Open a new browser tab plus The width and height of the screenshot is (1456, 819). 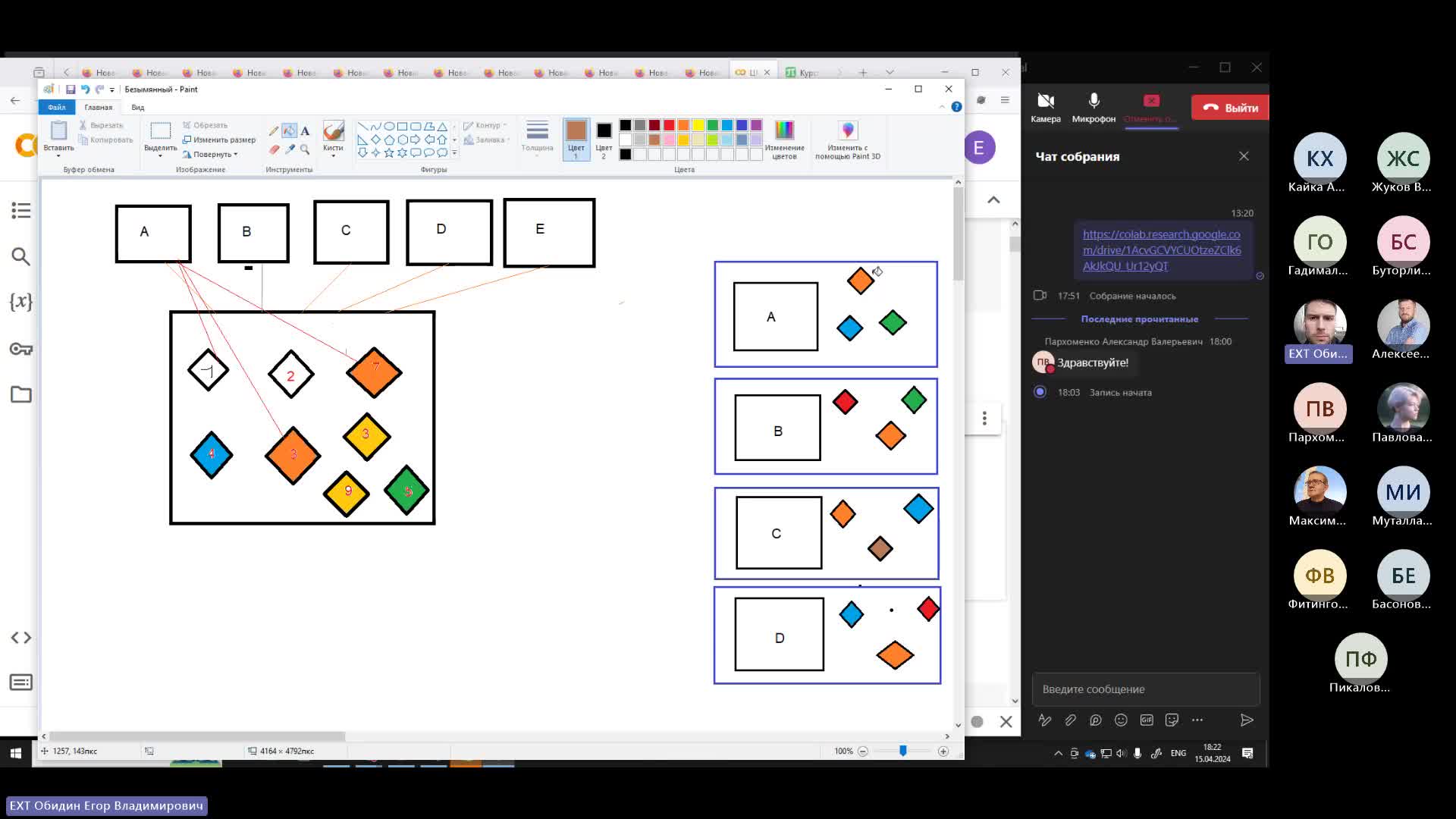coord(863,73)
